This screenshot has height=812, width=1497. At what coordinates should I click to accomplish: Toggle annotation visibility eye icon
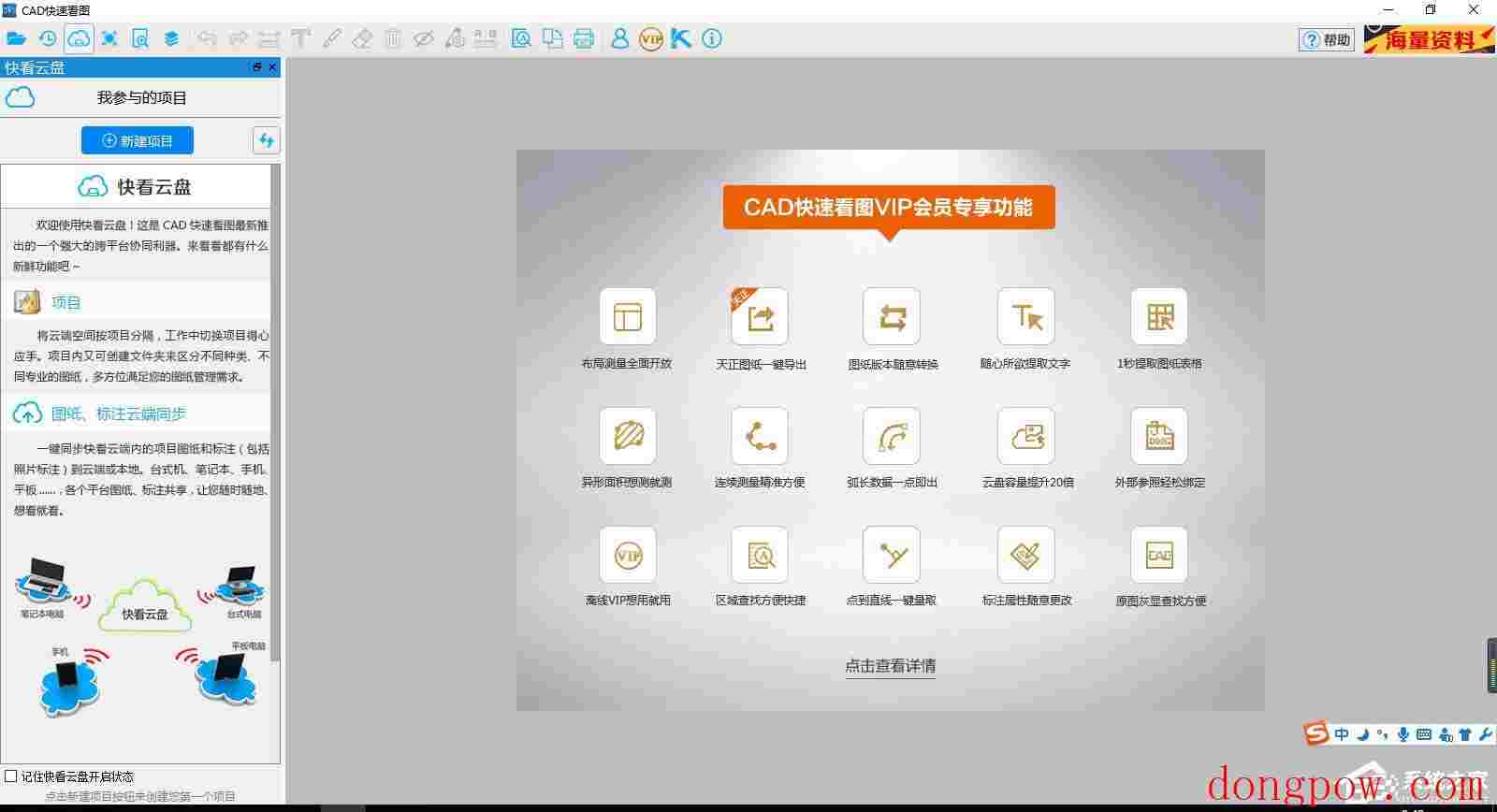pos(424,38)
